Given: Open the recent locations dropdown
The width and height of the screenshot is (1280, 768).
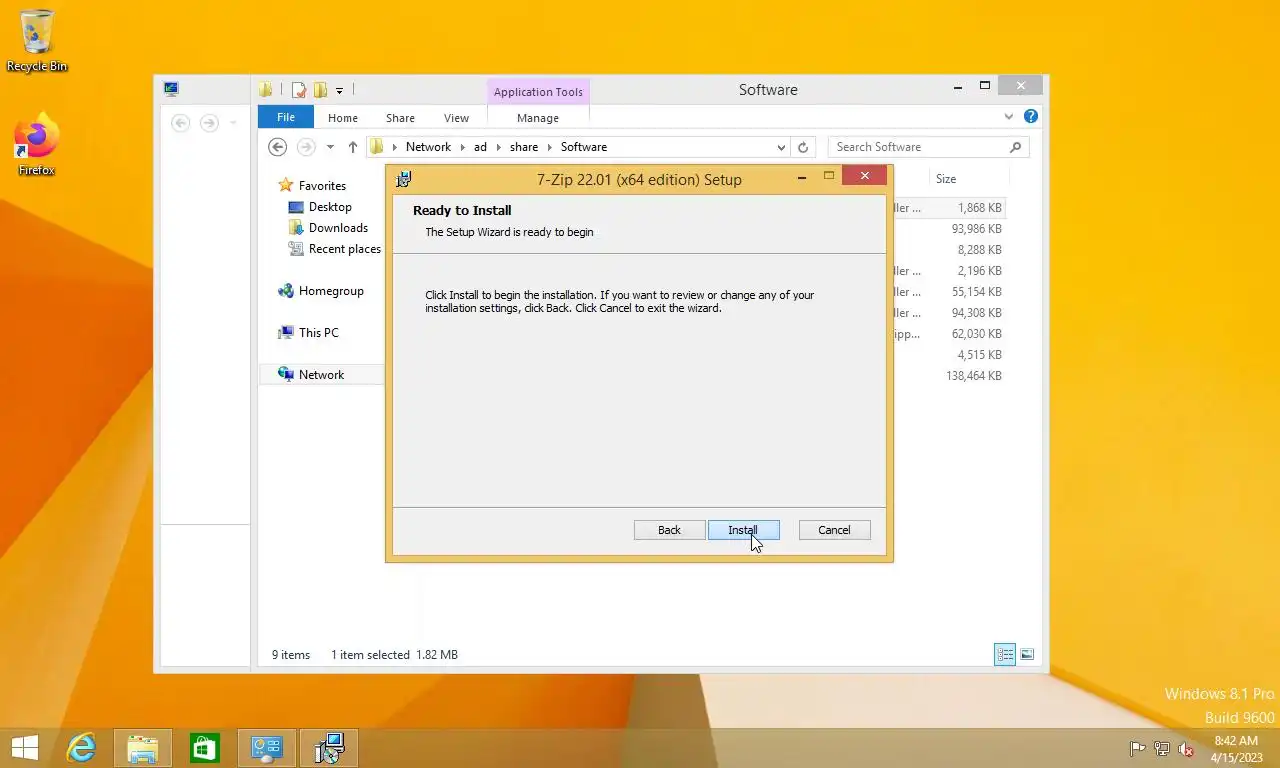Looking at the screenshot, I should (x=330, y=147).
